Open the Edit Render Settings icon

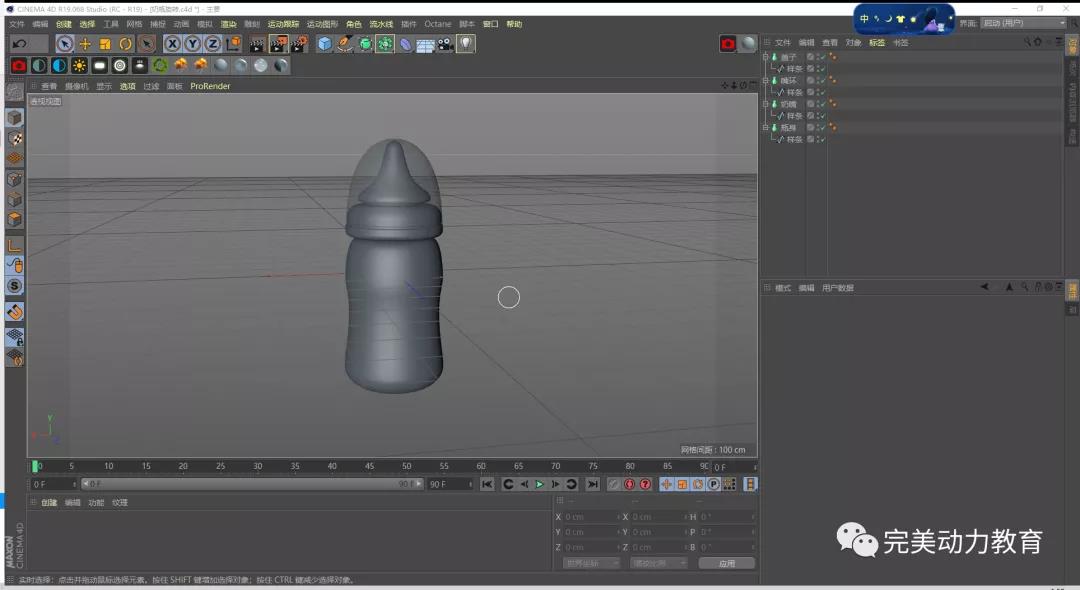pyautogui.click(x=299, y=44)
